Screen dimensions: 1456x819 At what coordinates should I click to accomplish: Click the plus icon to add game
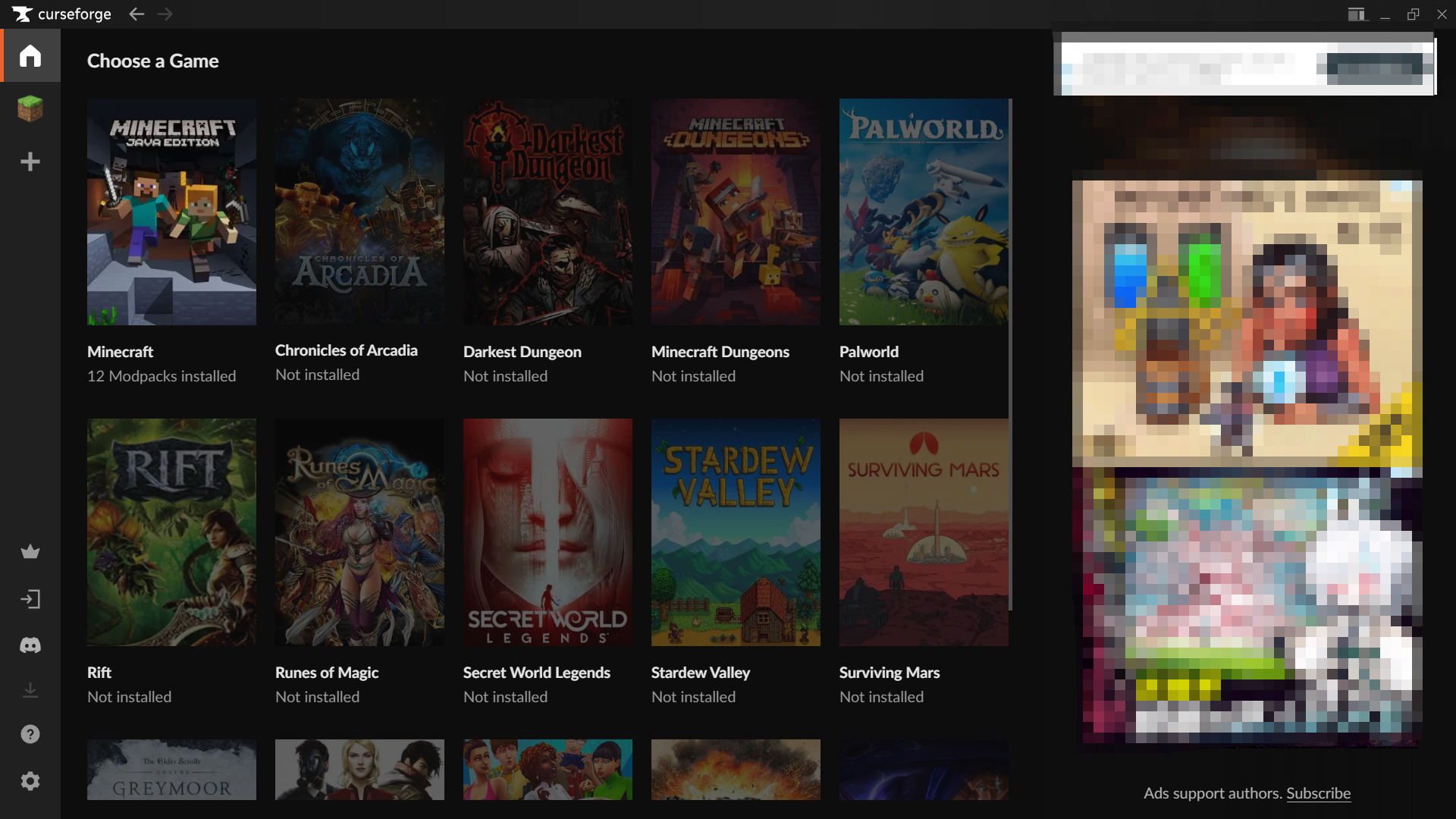click(x=30, y=162)
